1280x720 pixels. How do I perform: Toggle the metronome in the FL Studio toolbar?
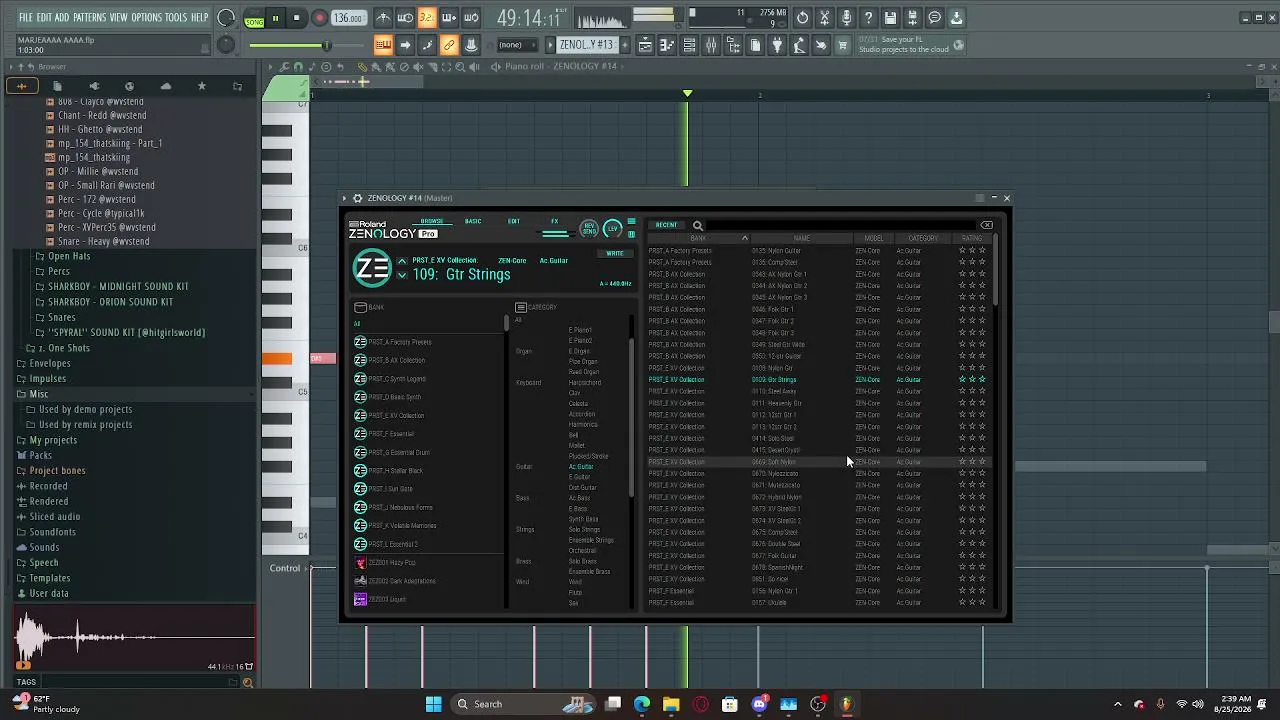point(383,18)
